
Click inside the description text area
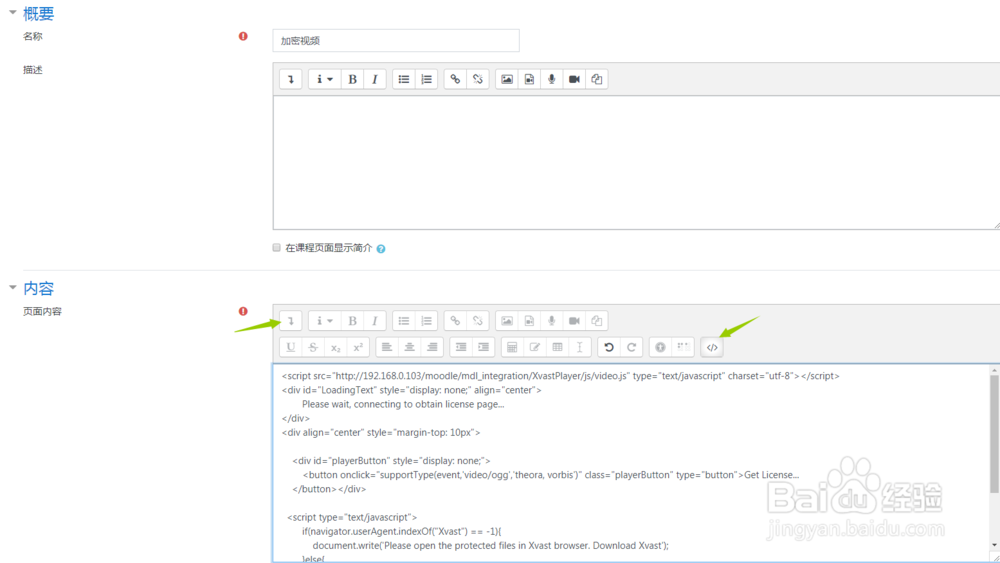[x=636, y=163]
